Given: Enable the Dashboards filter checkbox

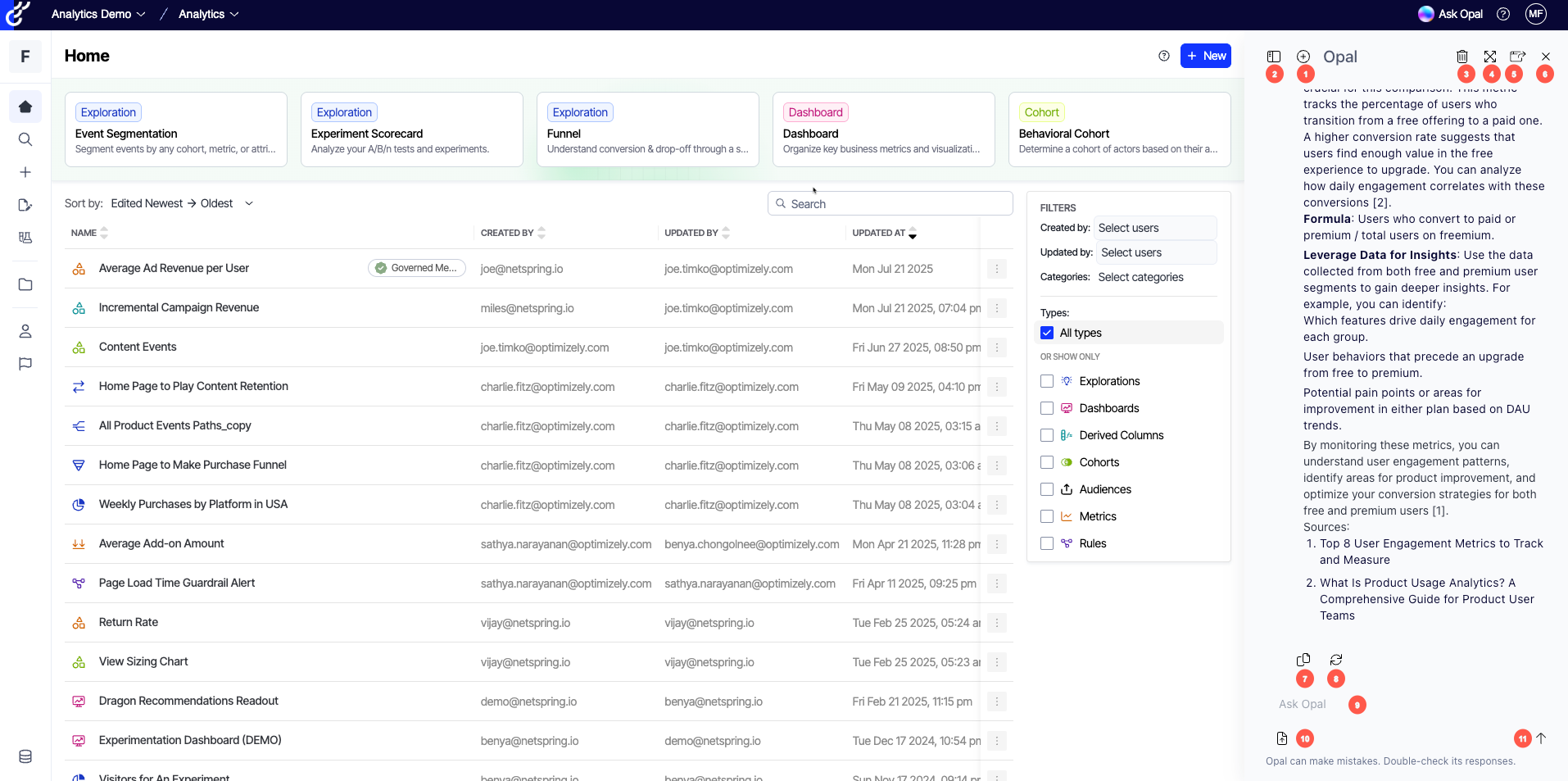Looking at the screenshot, I should point(1046,407).
